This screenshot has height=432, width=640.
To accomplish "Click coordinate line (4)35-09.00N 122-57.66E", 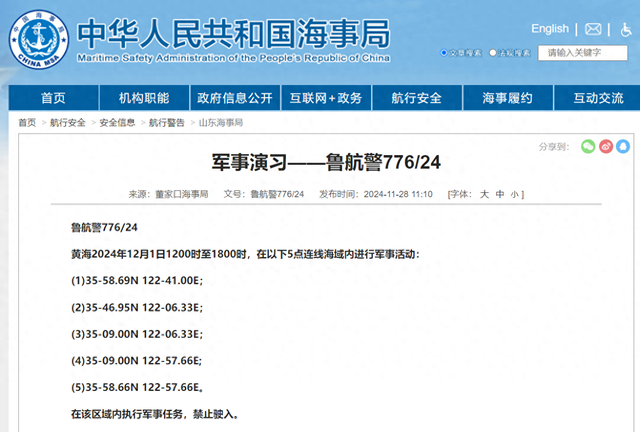I will click(136, 361).
